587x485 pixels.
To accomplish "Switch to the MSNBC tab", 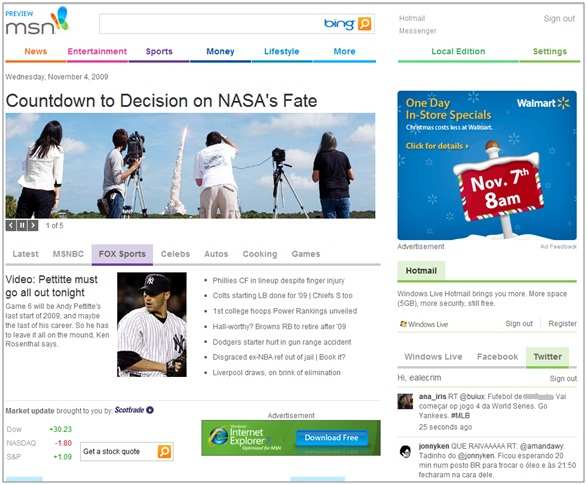I will point(68,254).
